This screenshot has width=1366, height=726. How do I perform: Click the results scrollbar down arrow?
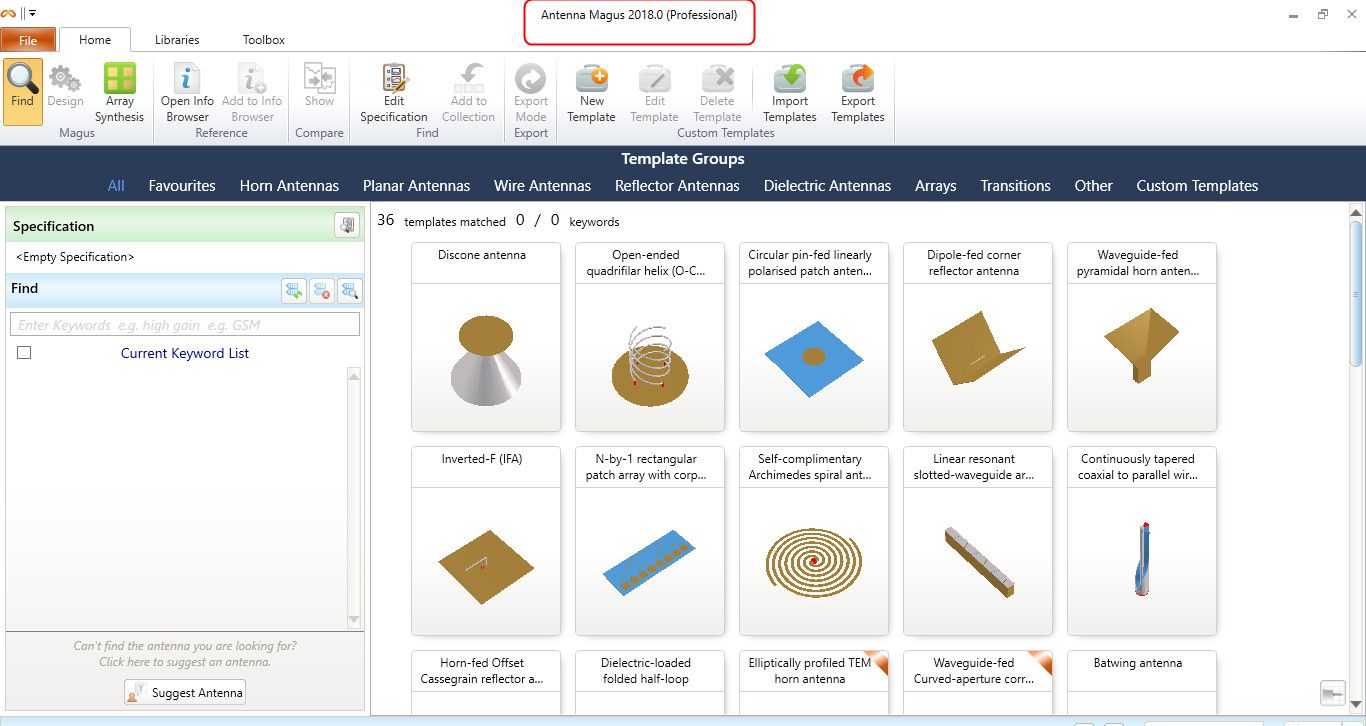[x=1356, y=707]
